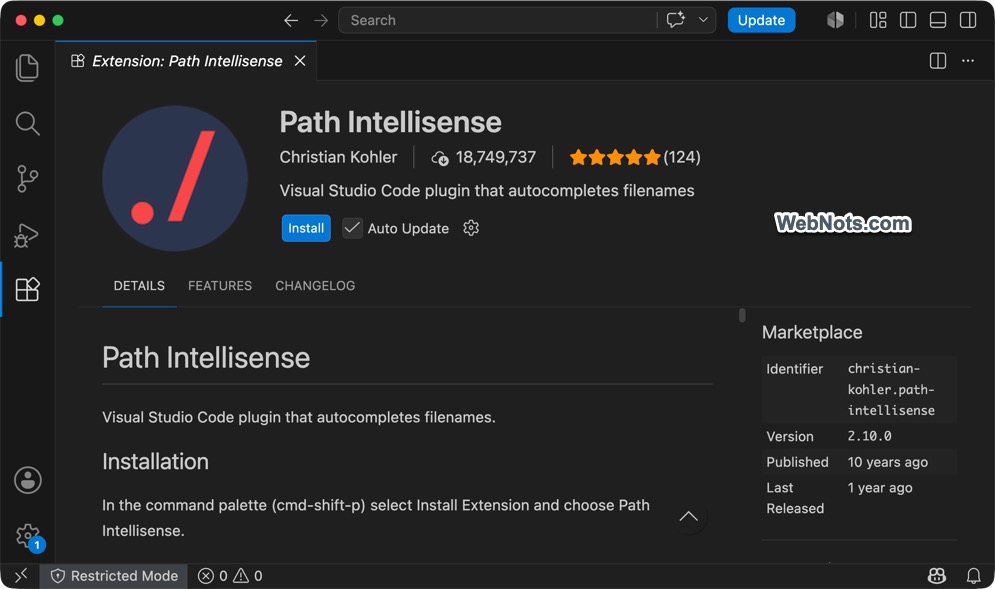Screen dimensions: 995x589
Task: Install the Path Intellisense extension
Action: tap(306, 228)
